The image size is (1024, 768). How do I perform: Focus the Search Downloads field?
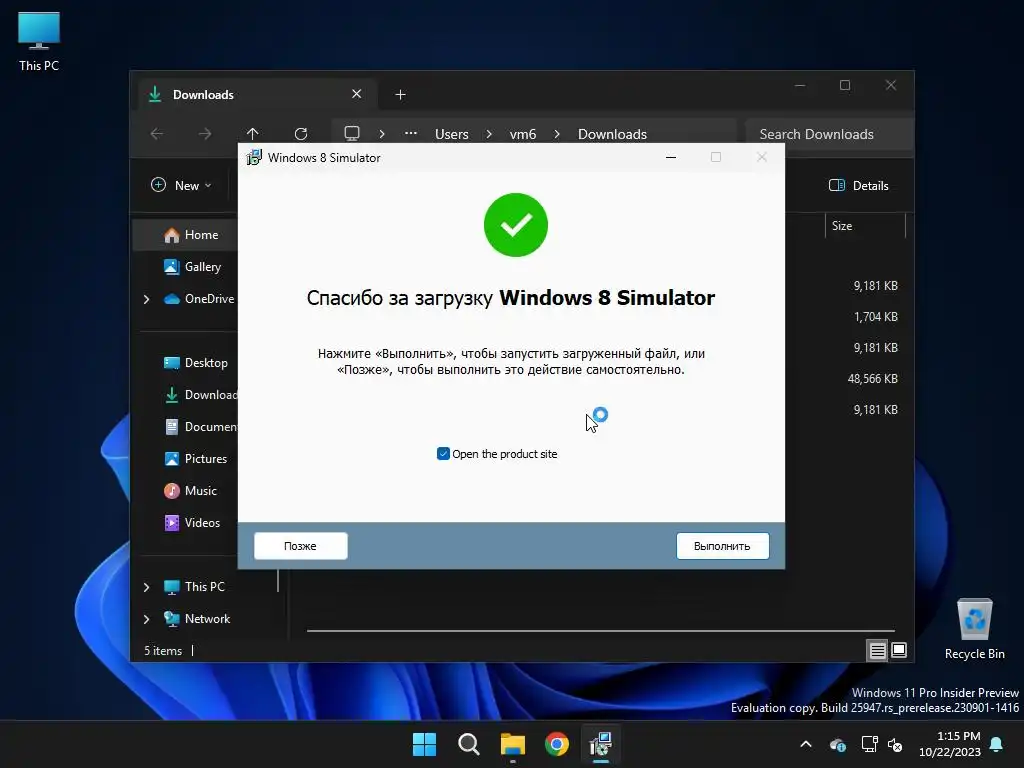[x=829, y=134]
